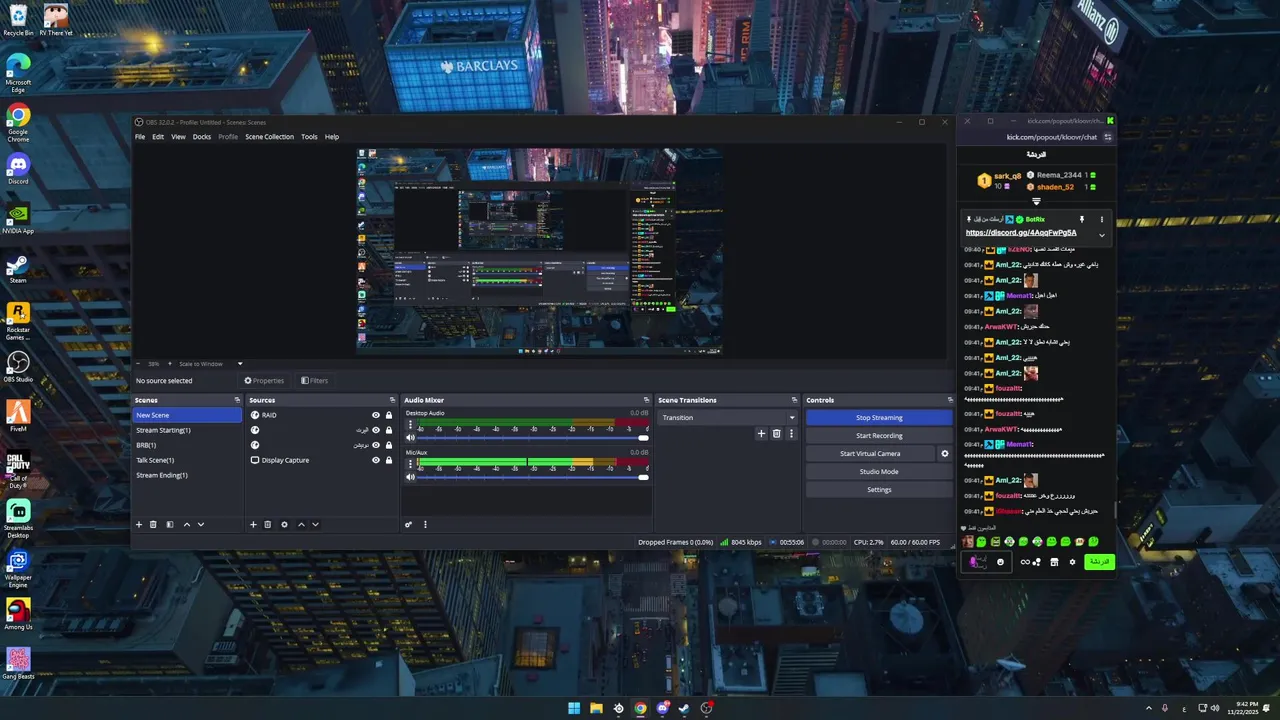Screen dimensions: 1280x720
Task: Open the Docks menu
Action: pyautogui.click(x=202, y=137)
